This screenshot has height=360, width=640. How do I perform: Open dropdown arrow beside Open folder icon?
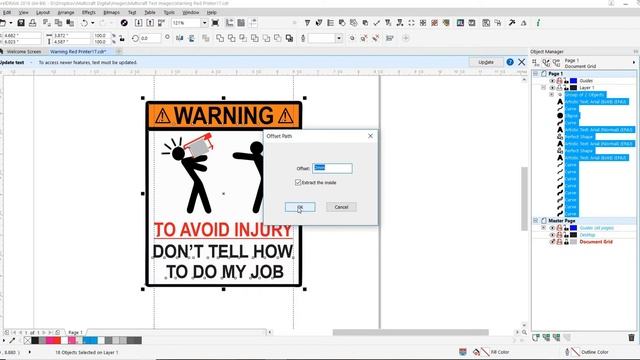[x=11, y=23]
